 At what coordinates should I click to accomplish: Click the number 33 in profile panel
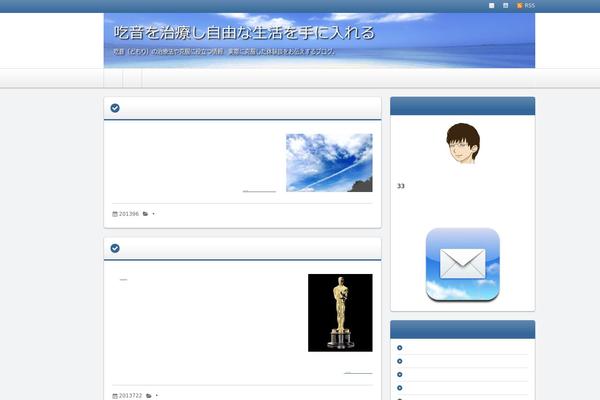[x=401, y=186]
